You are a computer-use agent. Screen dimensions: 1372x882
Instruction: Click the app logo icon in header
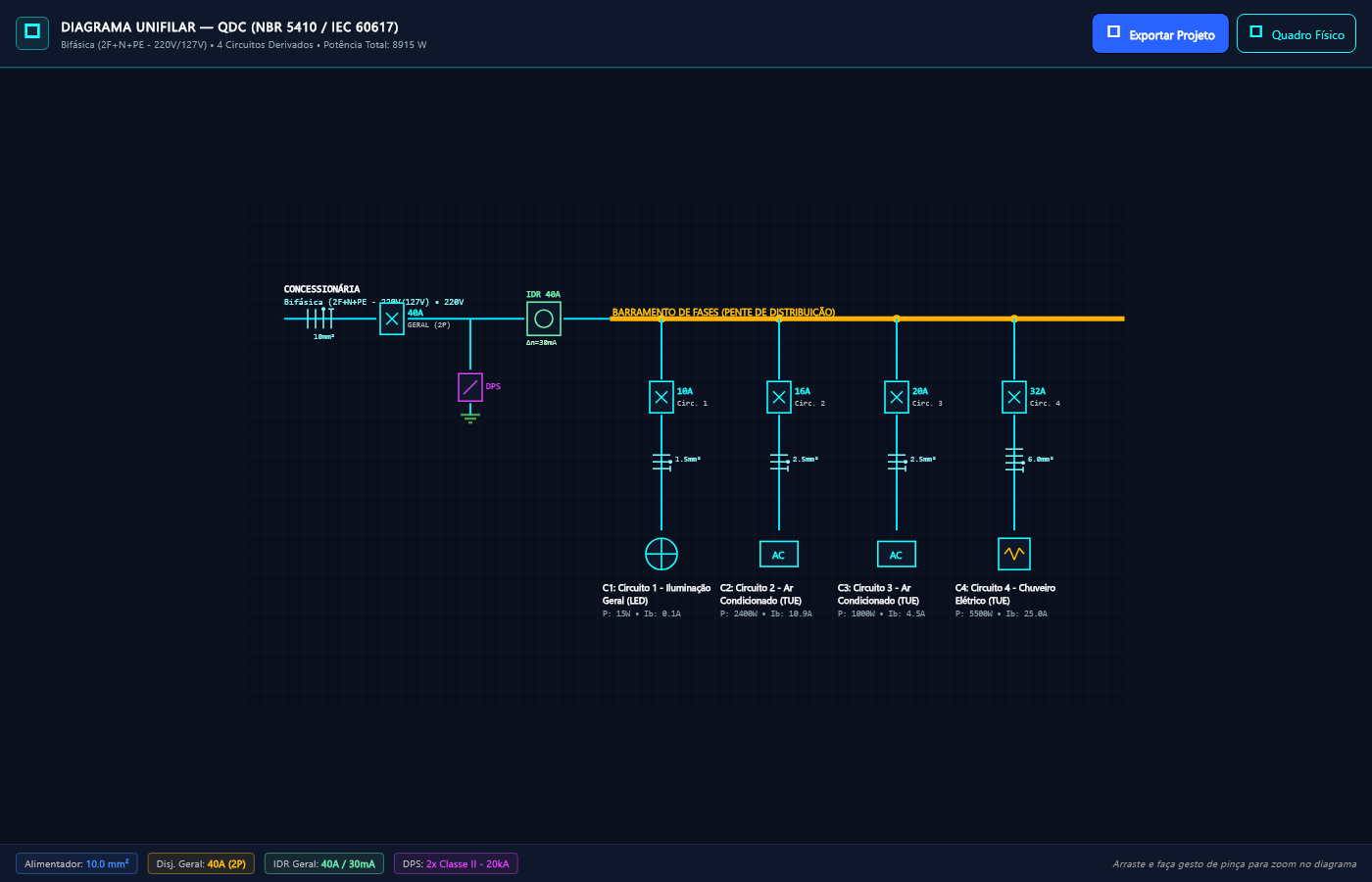pyautogui.click(x=32, y=33)
